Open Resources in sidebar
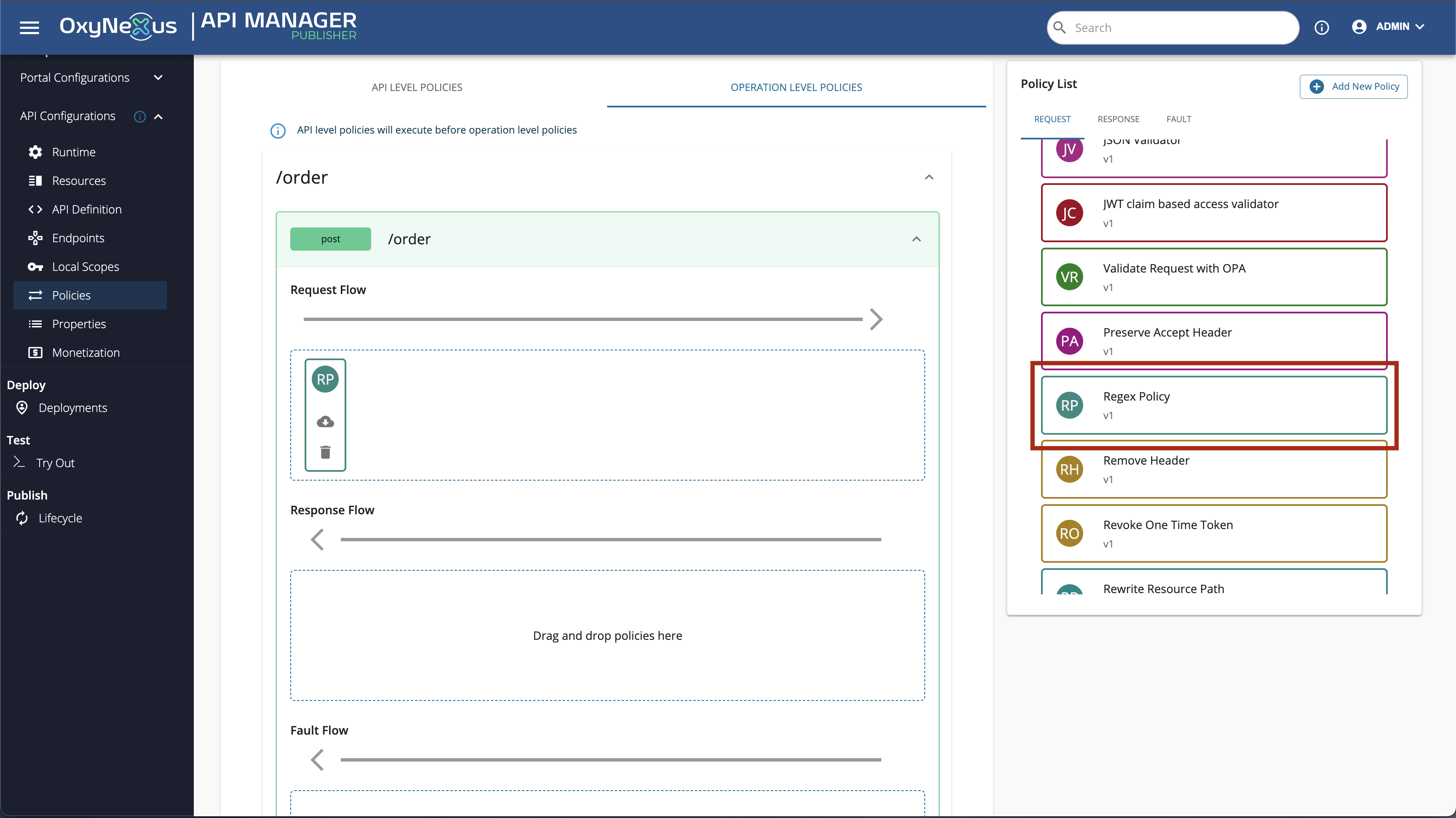The width and height of the screenshot is (1456, 818). [x=78, y=181]
